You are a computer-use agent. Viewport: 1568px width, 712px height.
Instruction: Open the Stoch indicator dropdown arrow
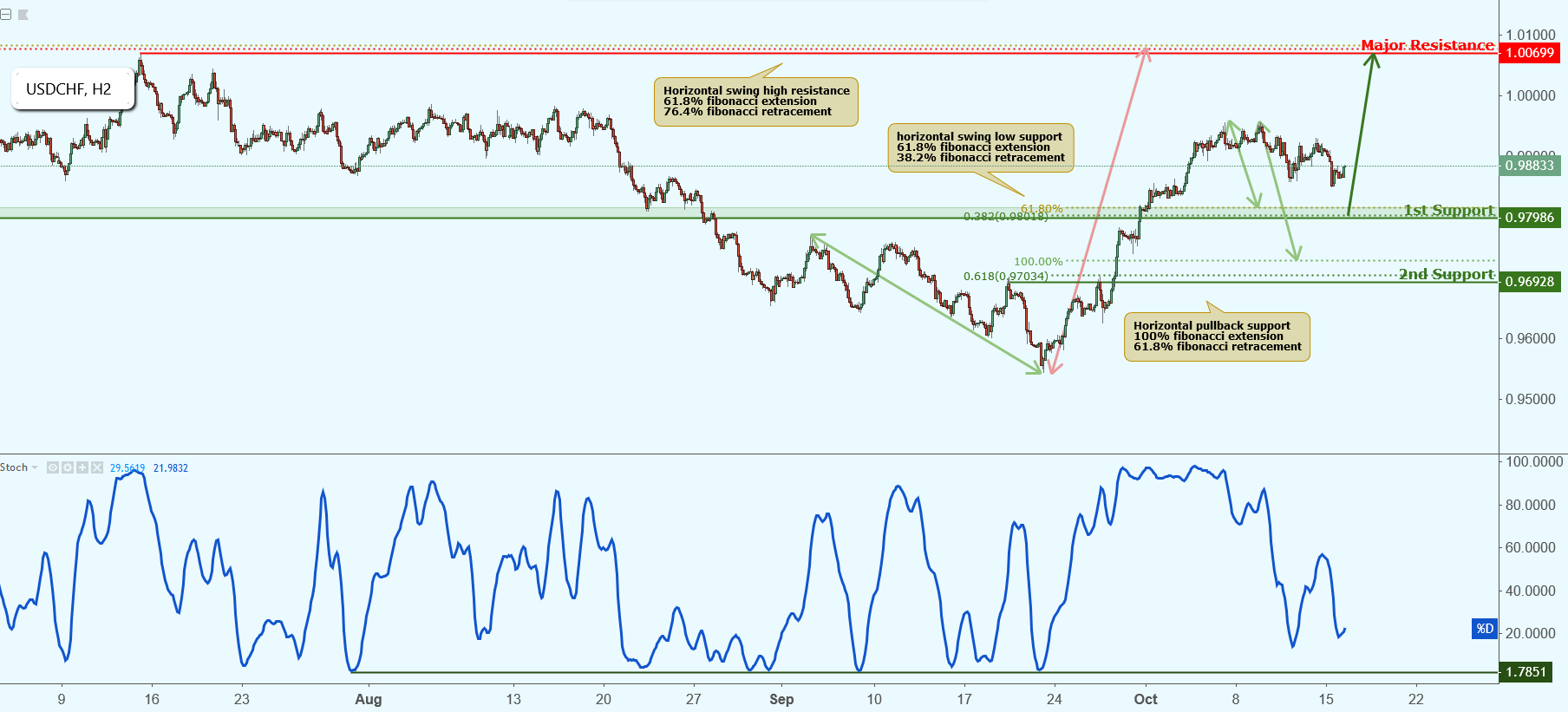[35, 467]
